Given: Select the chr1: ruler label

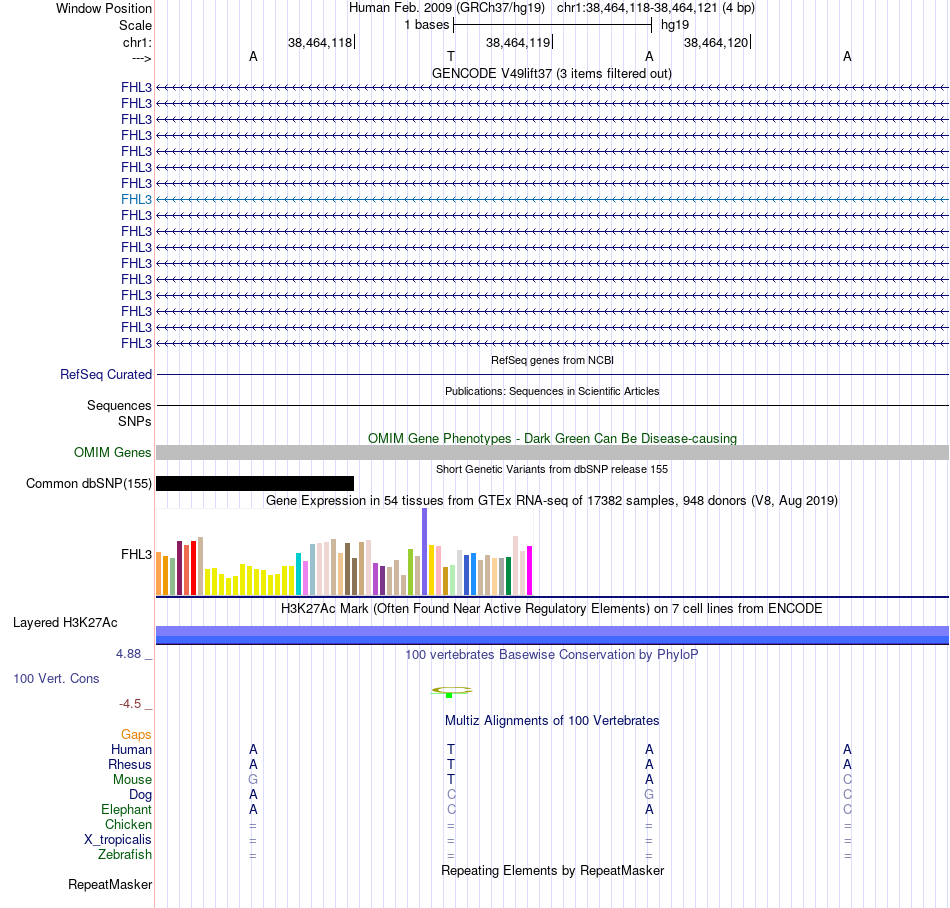Looking at the screenshot, I should (x=137, y=42).
